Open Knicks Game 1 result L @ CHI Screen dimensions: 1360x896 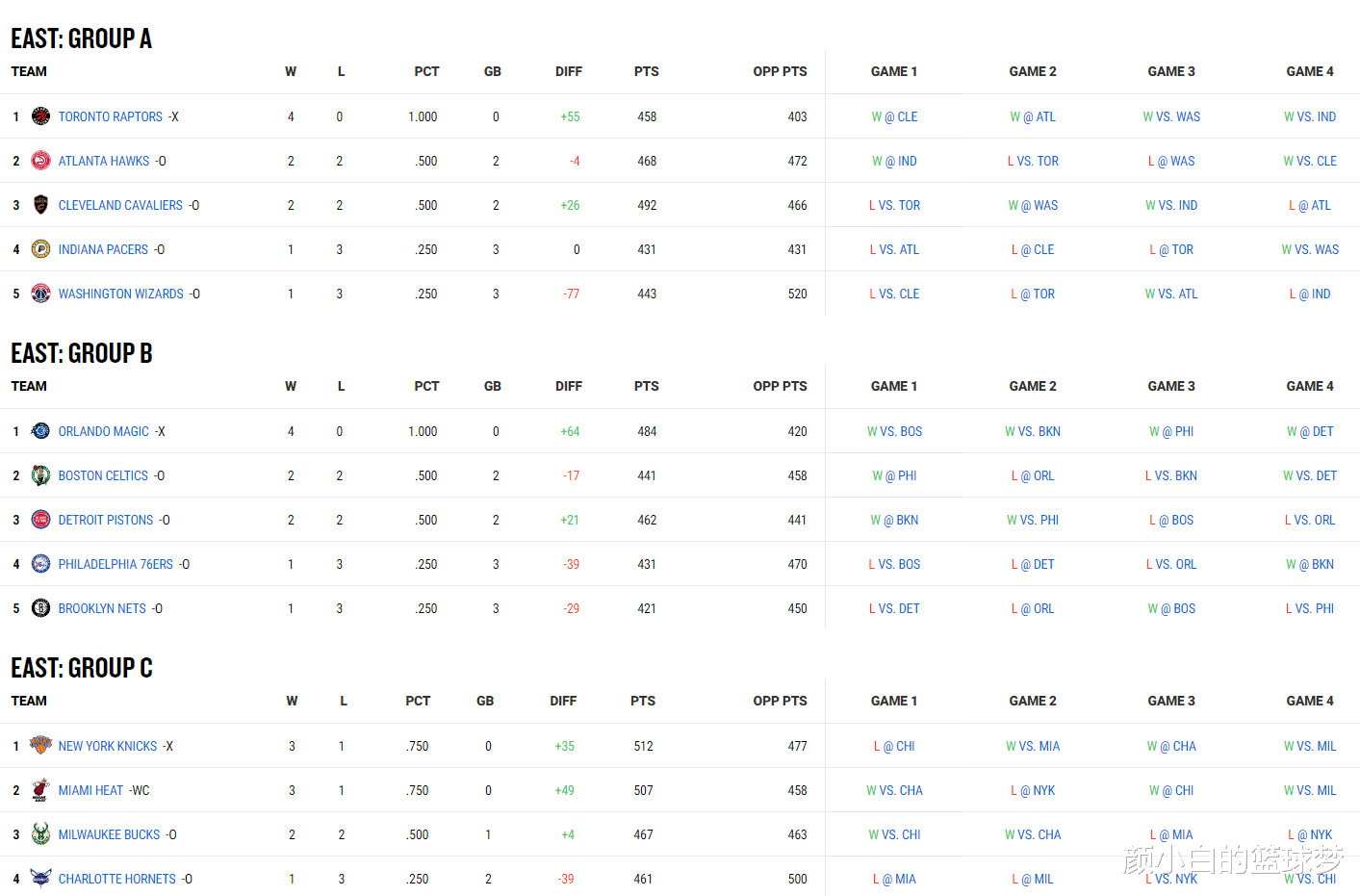pos(894,746)
